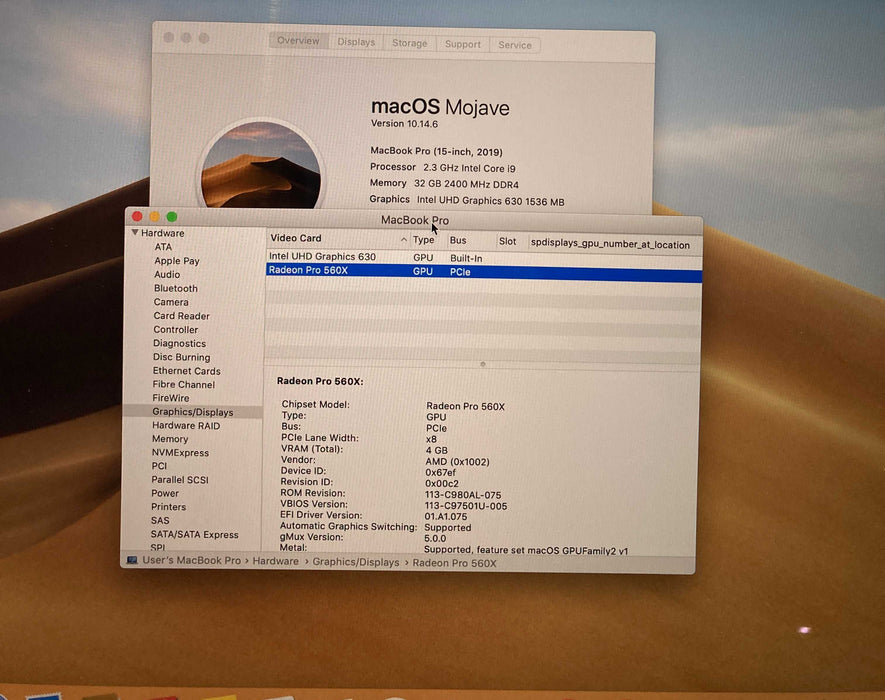Click the computer icon in path bar
This screenshot has width=885, height=700.
[x=133, y=560]
